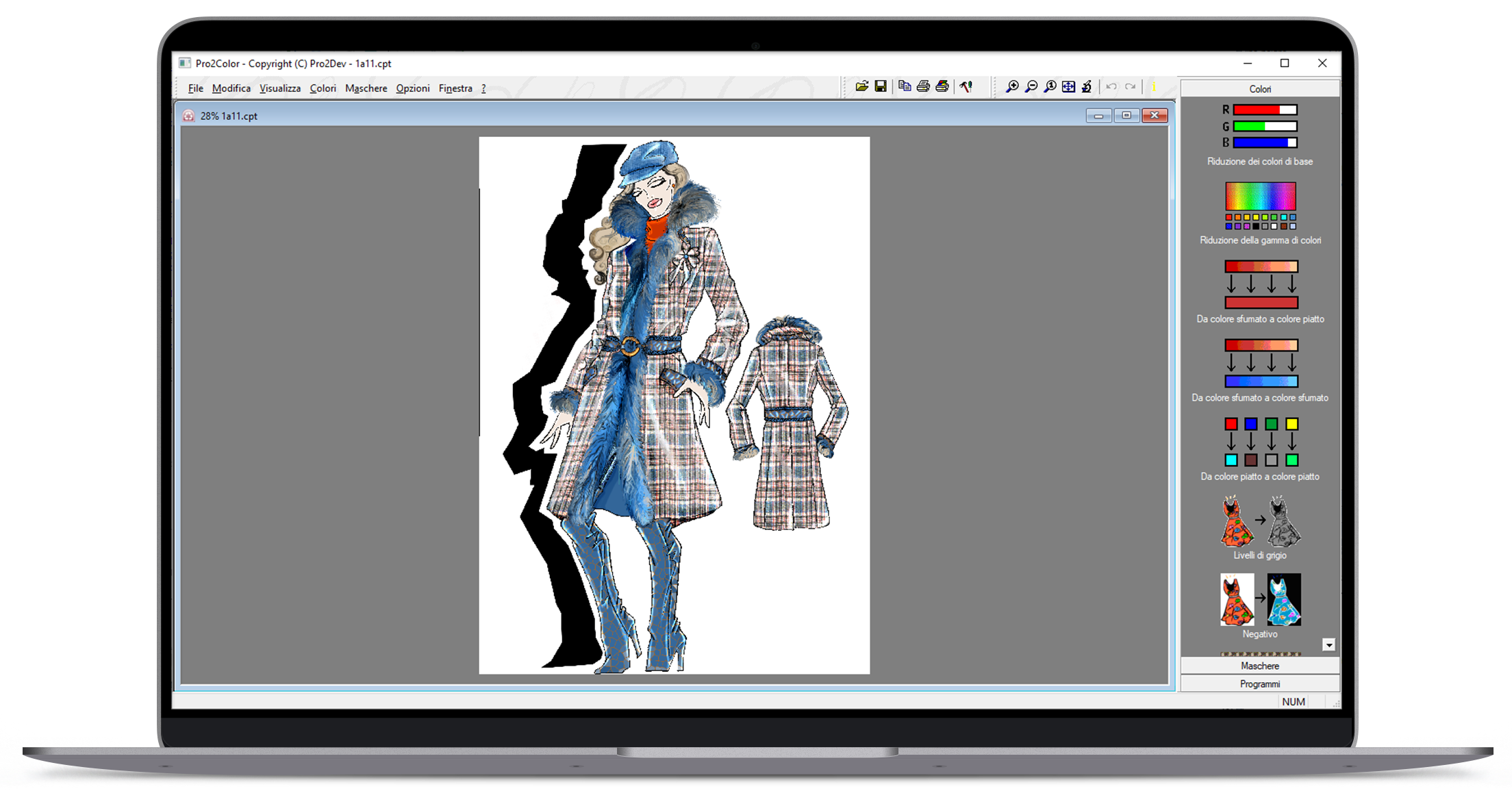
Task: Click Riduzione della gamma di colori label
Action: pos(1260,240)
